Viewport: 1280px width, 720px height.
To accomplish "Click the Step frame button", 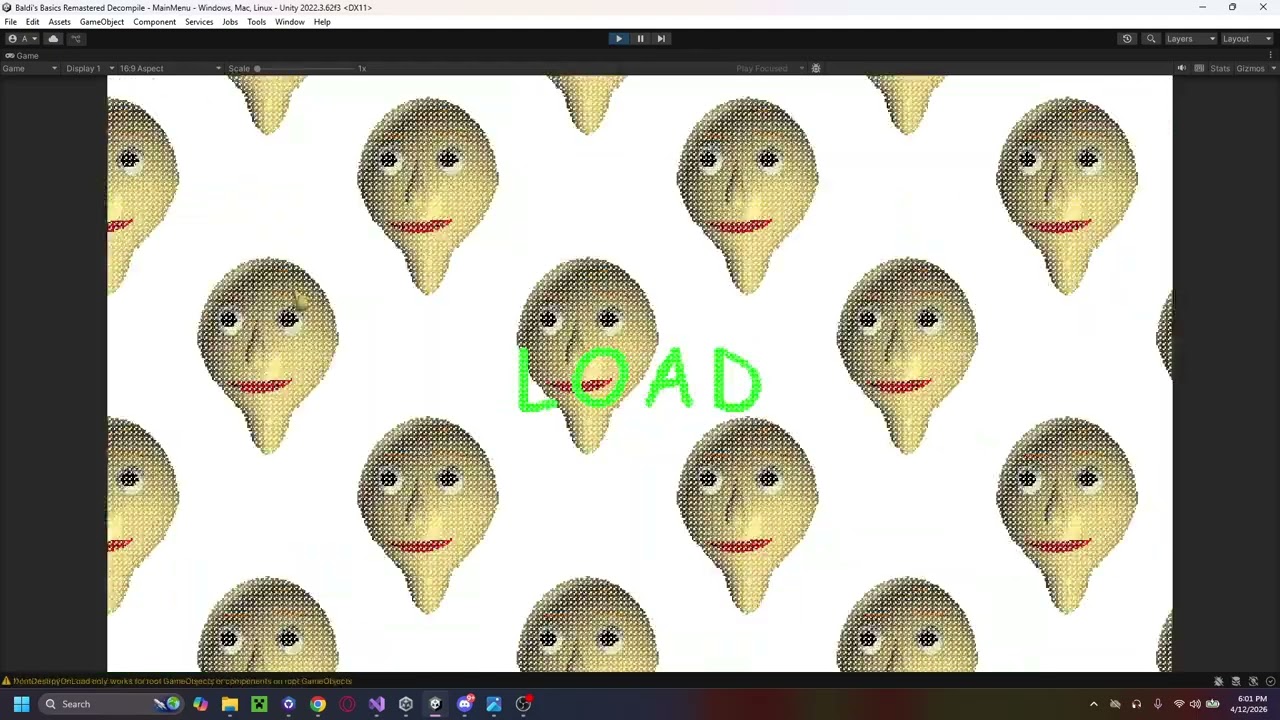I will point(661,39).
